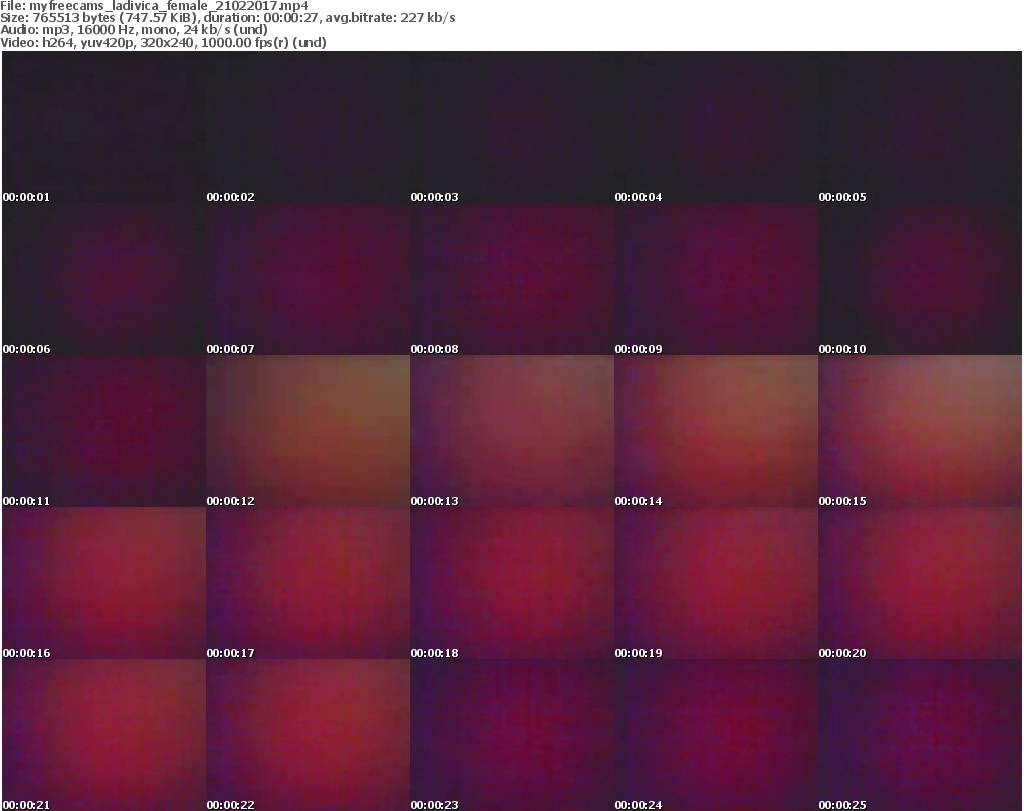Viewport: 1024px width, 811px height.
Task: Select the thumbnail frame at 00:00:14
Action: pos(716,431)
